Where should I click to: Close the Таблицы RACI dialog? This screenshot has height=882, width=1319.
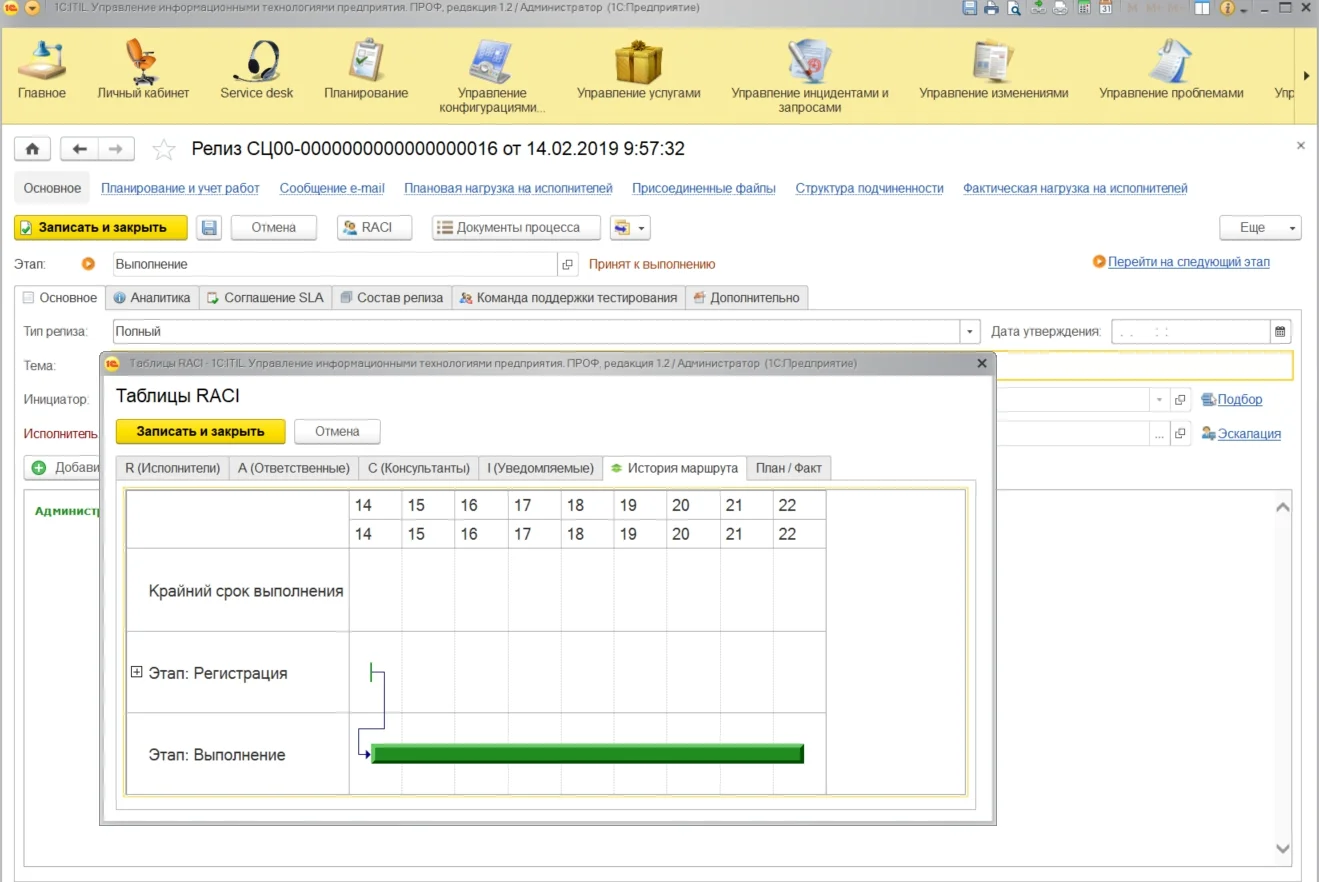pyautogui.click(x=982, y=364)
